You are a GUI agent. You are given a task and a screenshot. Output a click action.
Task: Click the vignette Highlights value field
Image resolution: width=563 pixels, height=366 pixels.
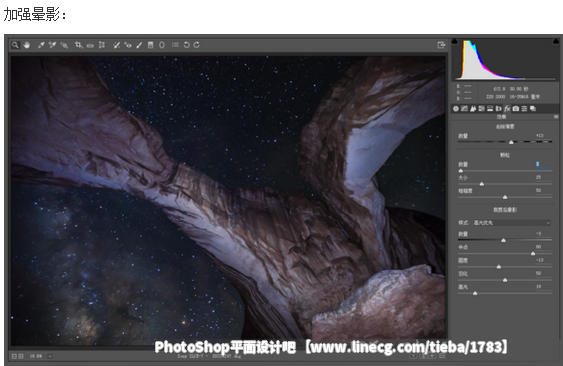(x=543, y=287)
